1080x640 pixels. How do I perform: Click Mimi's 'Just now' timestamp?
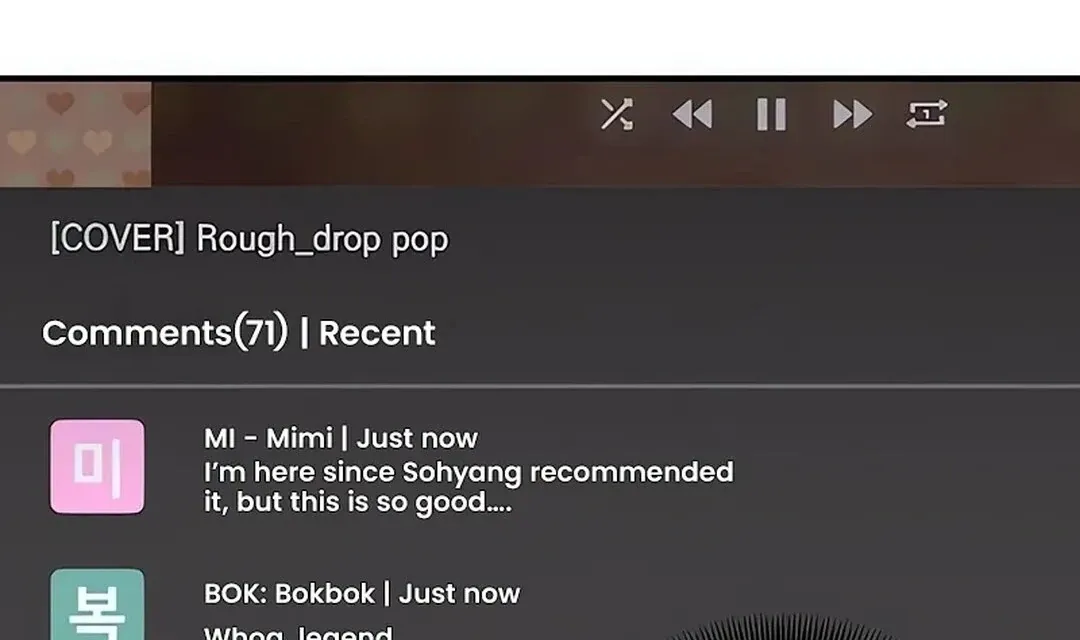coord(417,438)
